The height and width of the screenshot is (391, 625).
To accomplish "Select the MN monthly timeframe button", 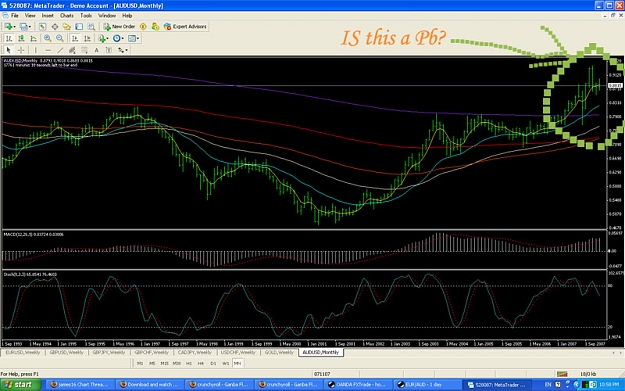I will point(238,363).
